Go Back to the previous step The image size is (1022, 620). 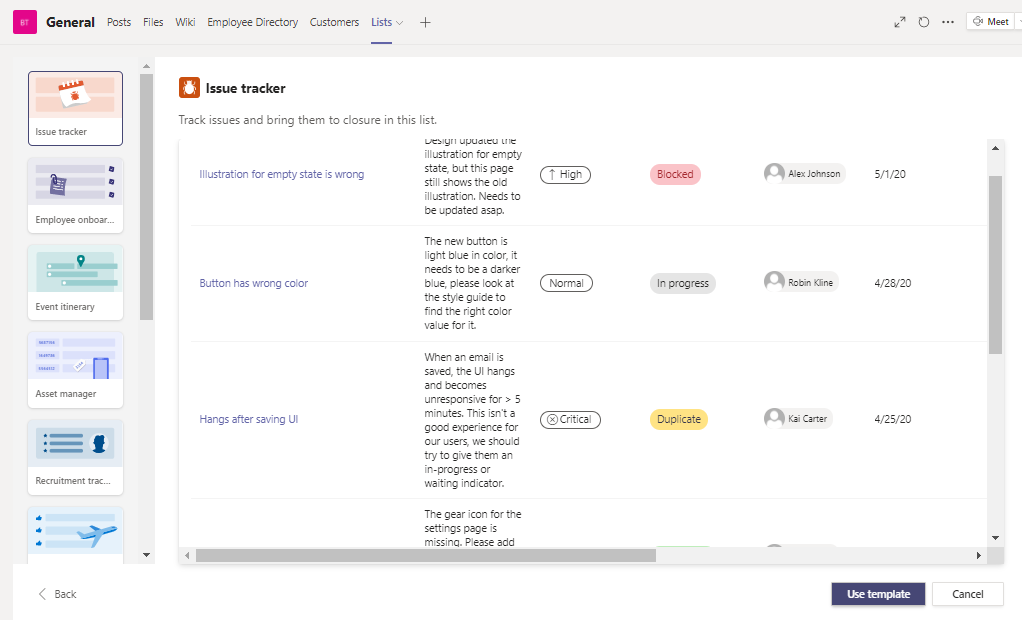click(x=57, y=594)
